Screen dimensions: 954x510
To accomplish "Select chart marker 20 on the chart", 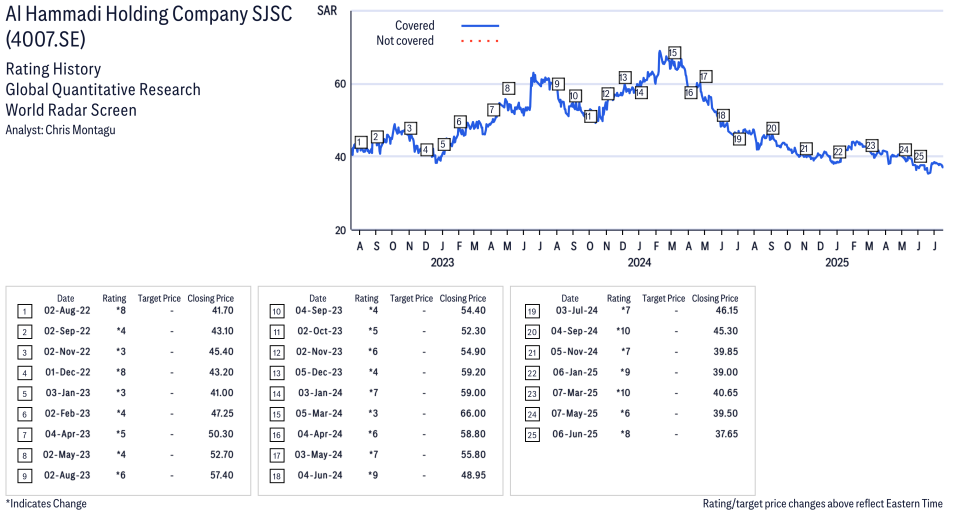I will 772,128.
